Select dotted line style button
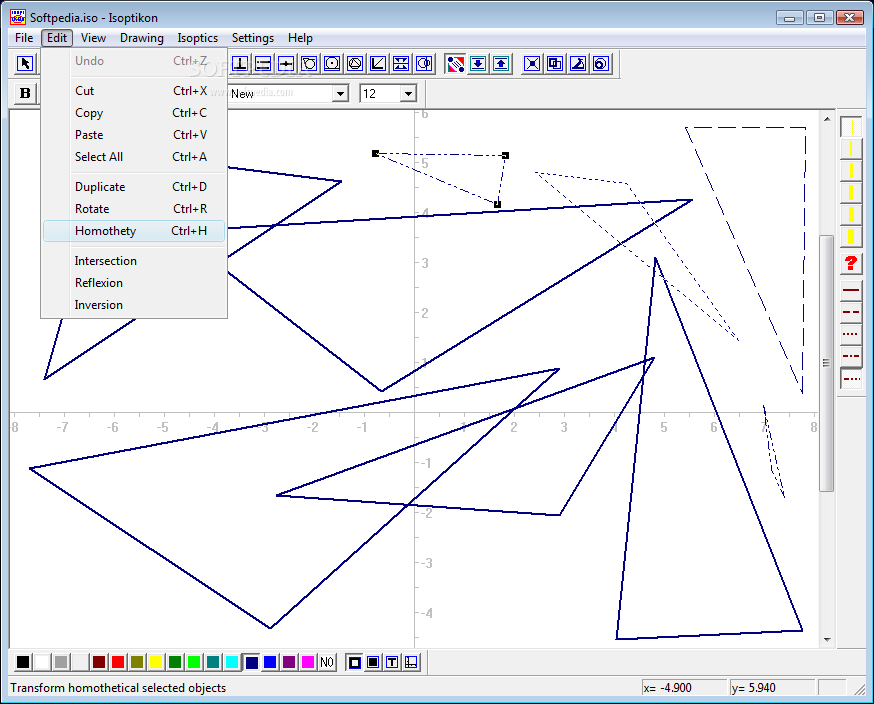Screen dimensions: 874x704 tap(851, 334)
